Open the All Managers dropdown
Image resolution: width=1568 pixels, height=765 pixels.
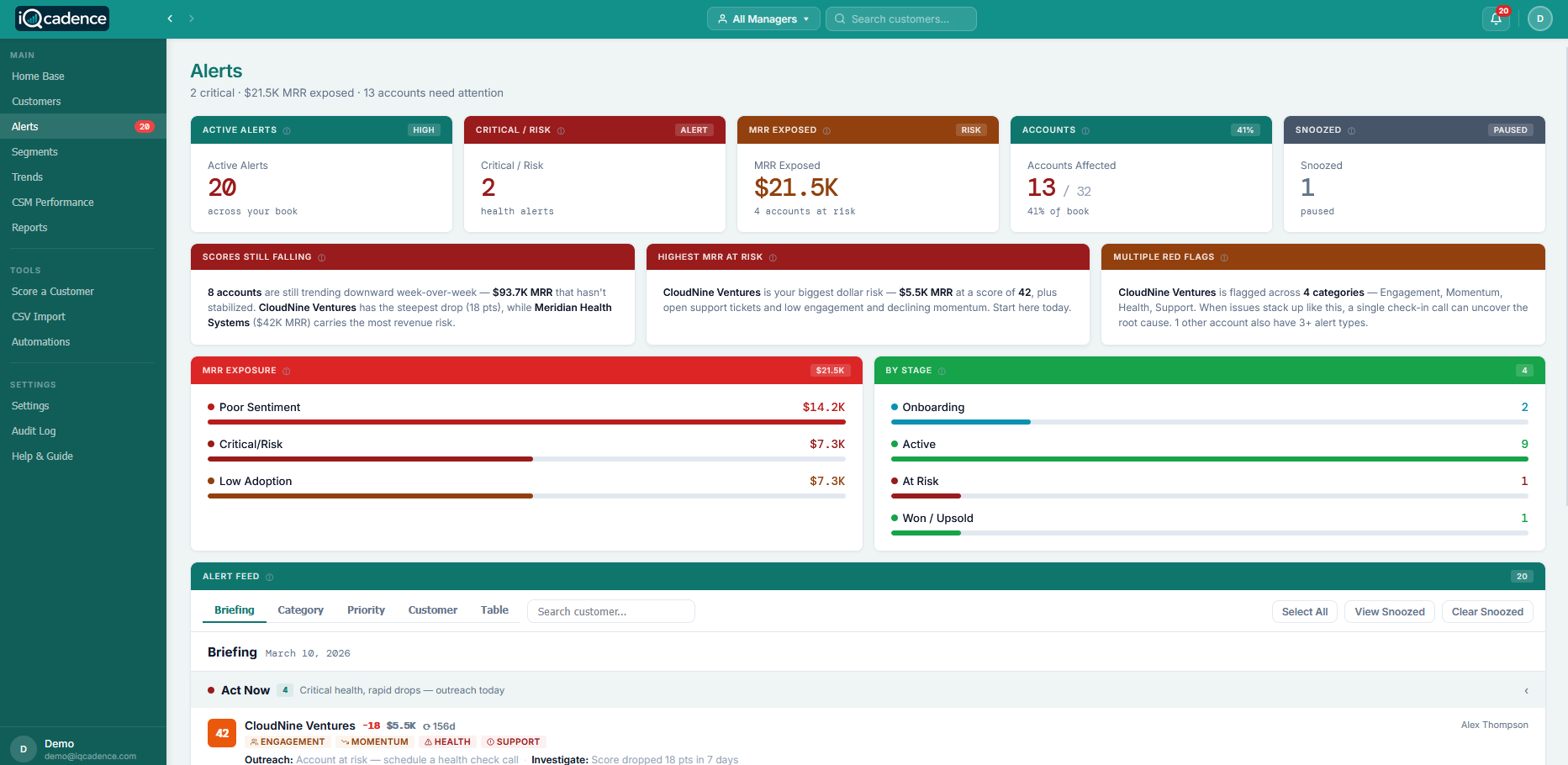click(x=763, y=18)
